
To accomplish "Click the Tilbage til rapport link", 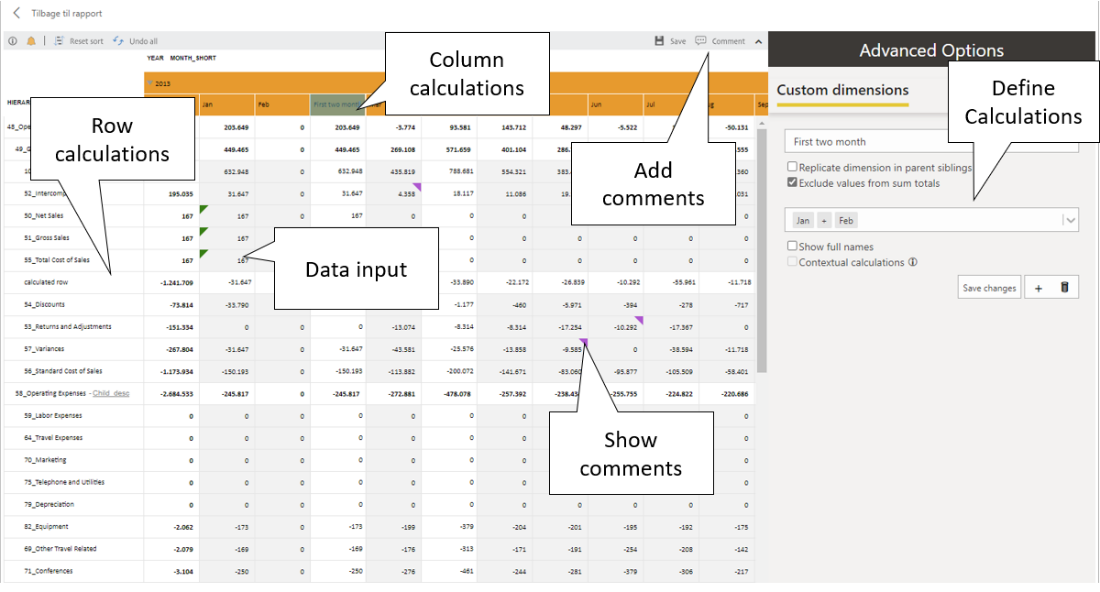I will pos(67,13).
